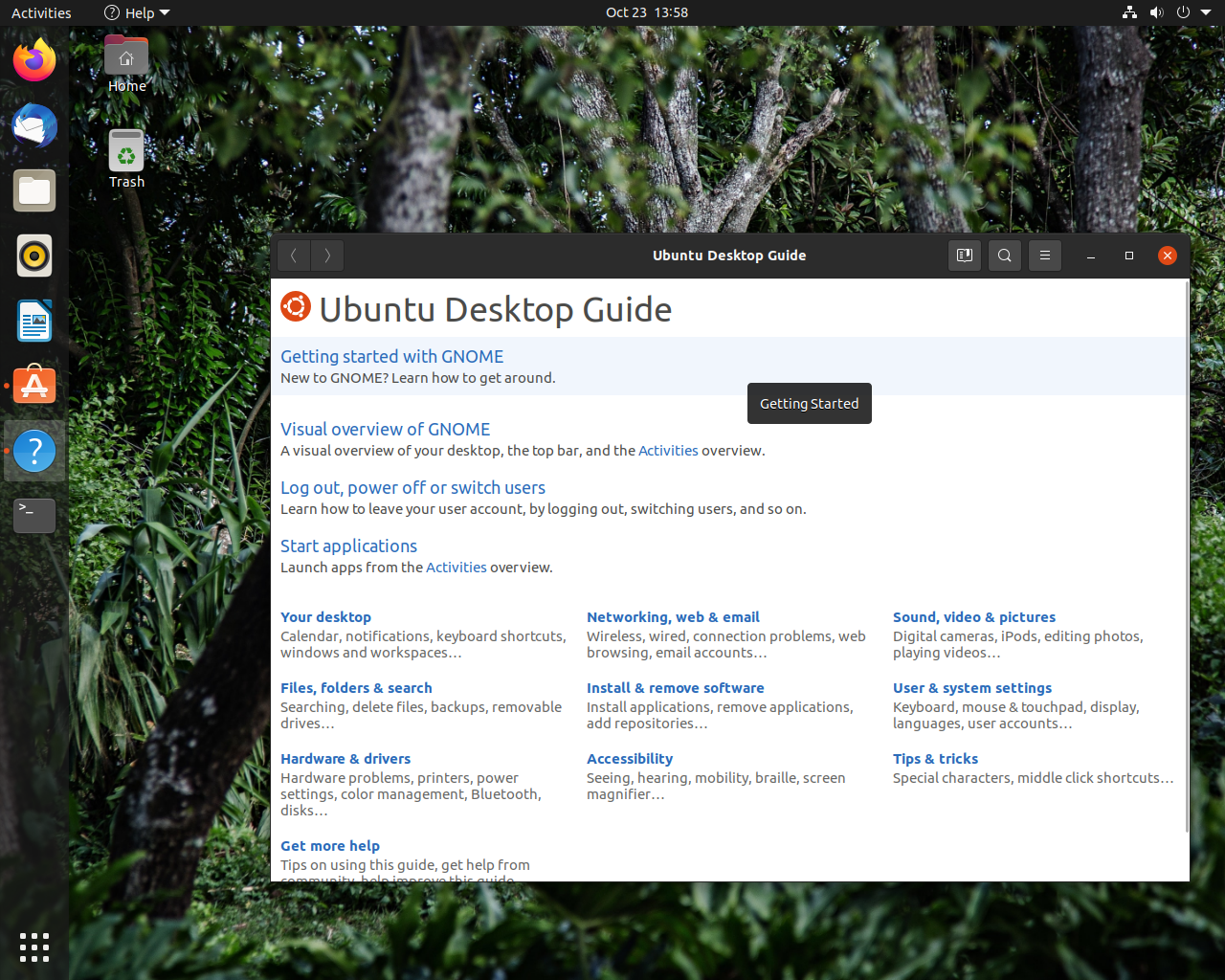Open Firefox from the dock
Viewport: 1225px width, 980px height.
tap(34, 60)
